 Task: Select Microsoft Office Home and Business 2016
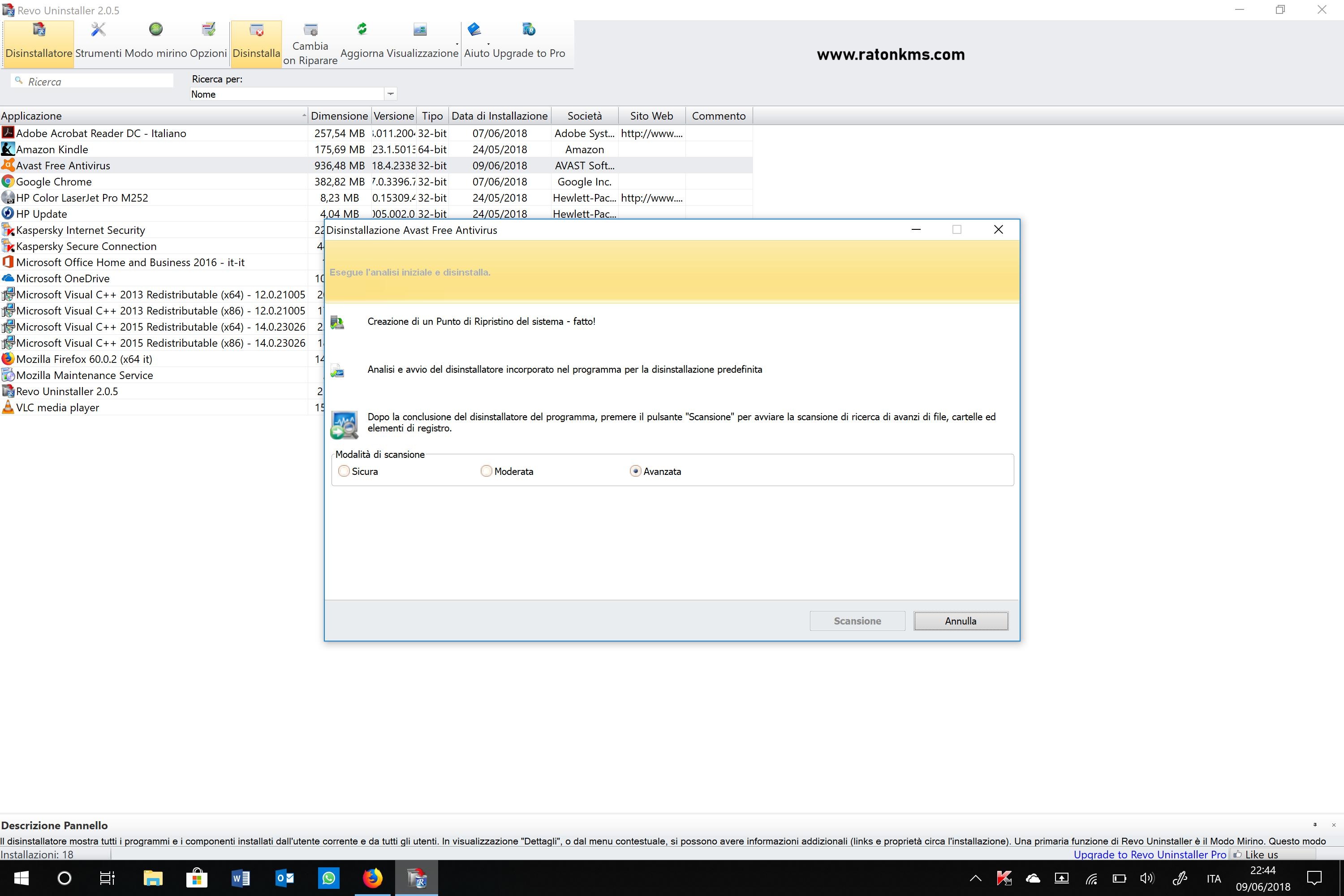[x=162, y=262]
